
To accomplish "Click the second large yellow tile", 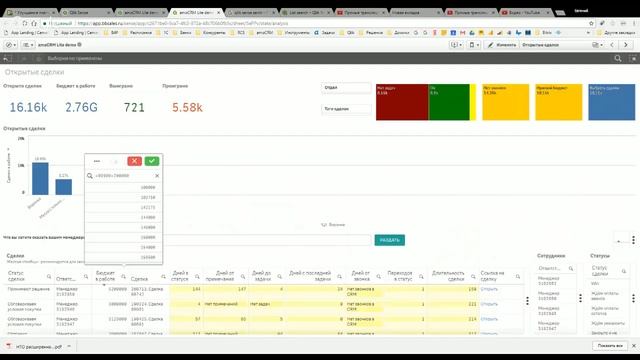I will 559,102.
